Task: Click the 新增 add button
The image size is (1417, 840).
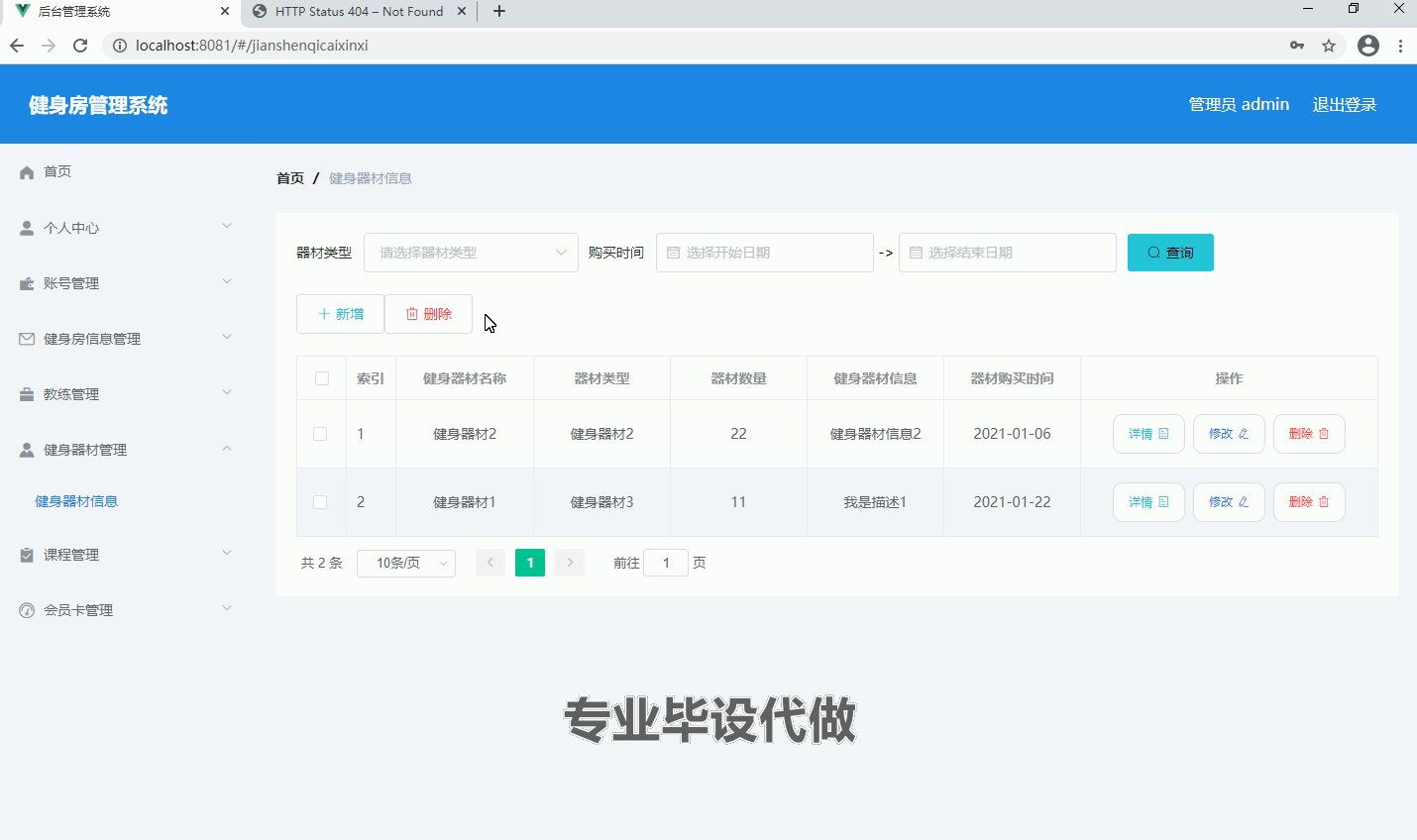Action: (x=340, y=314)
